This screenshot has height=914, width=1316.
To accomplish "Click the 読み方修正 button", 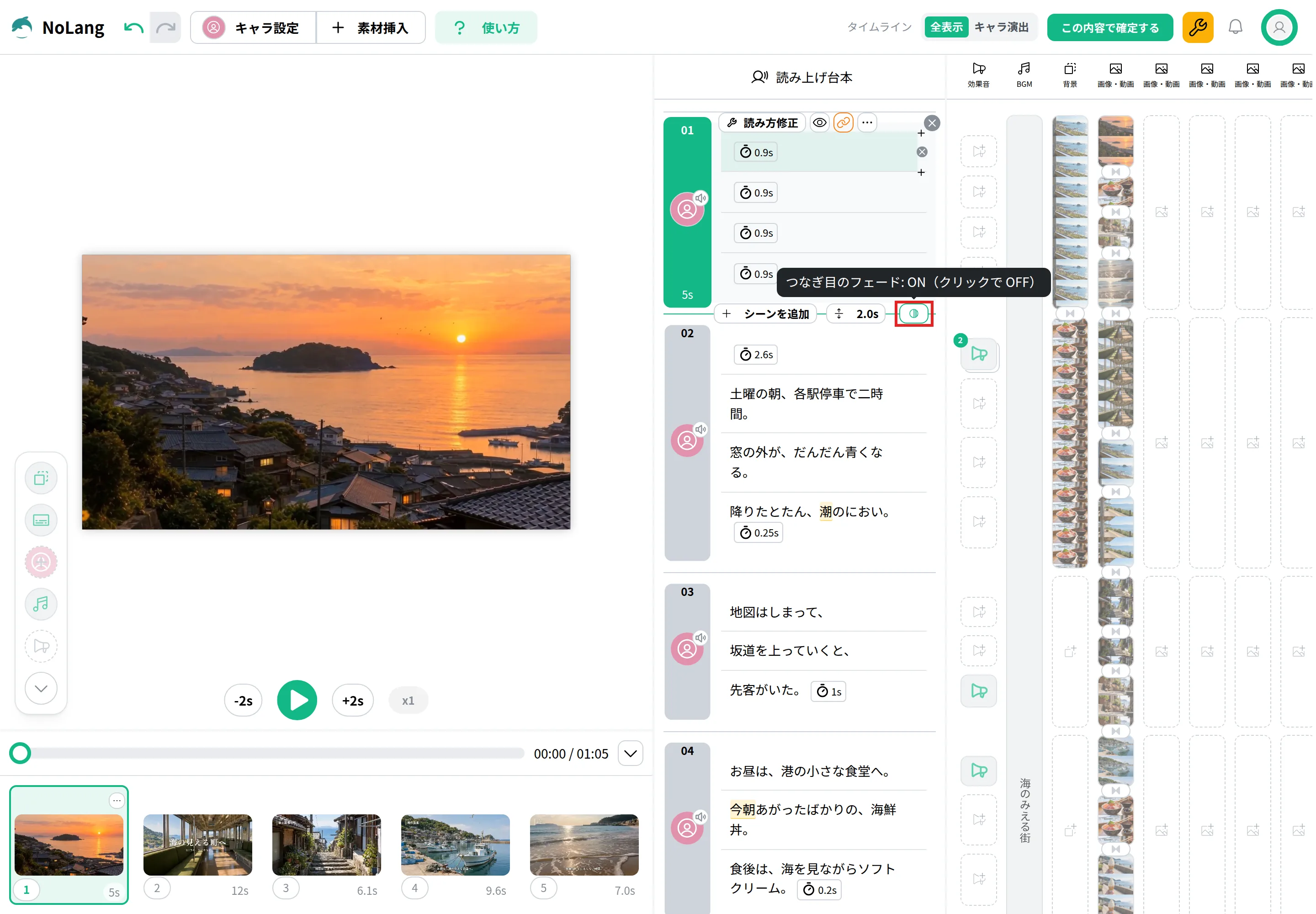I will click(762, 122).
